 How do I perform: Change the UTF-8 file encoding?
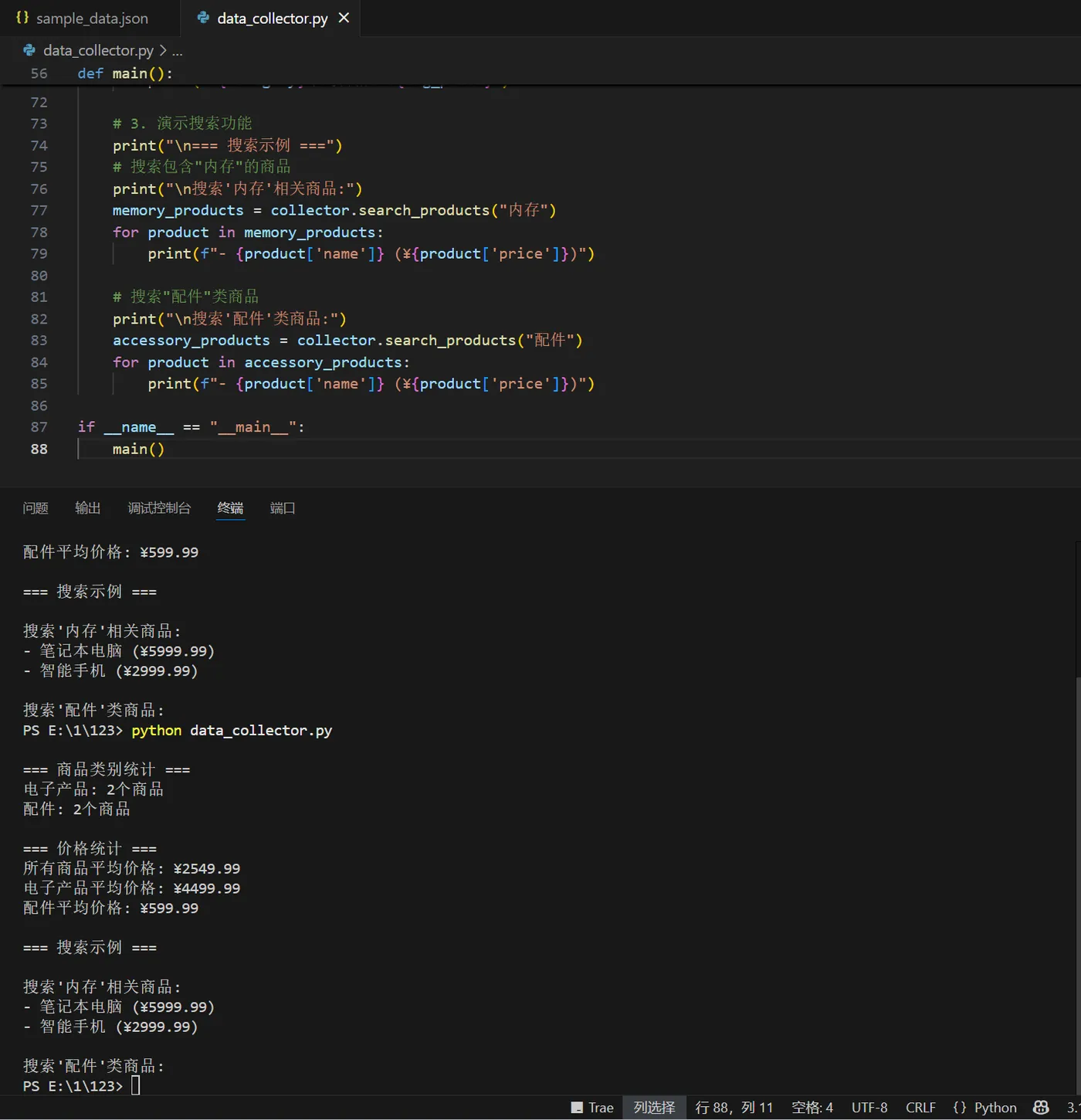click(x=869, y=1108)
